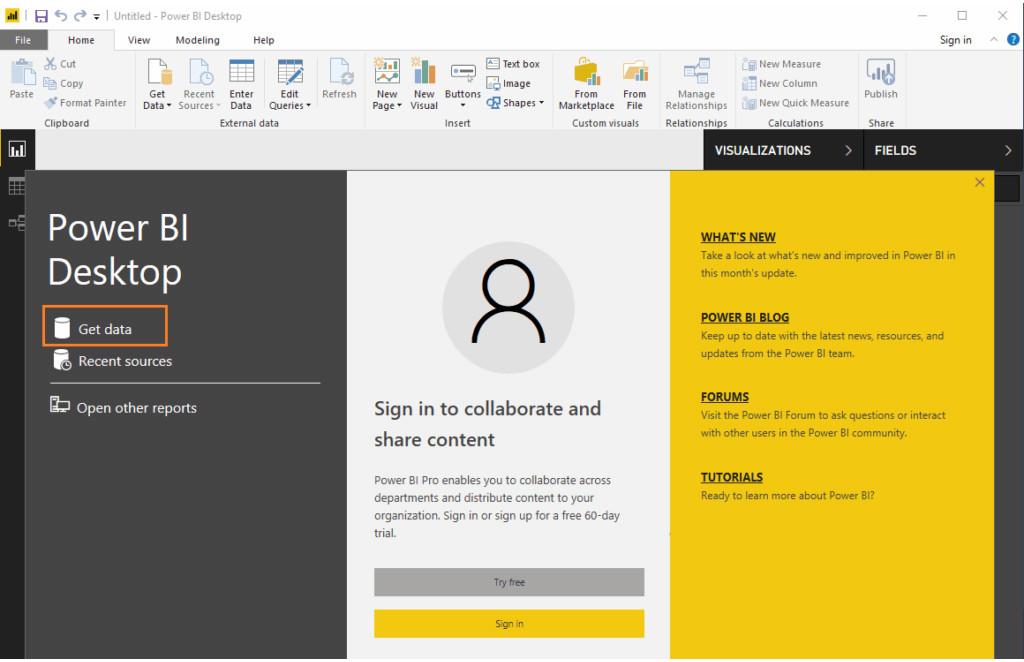The image size is (1024, 662).
Task: Select the Format Painter tool
Action: [85, 102]
